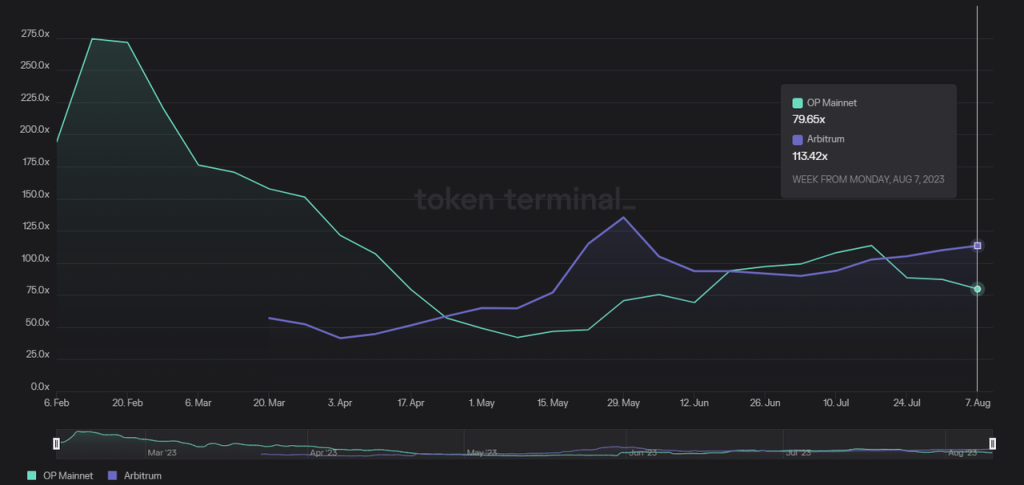Click the purple Arbitrum swatch in tooltip
Viewport: 1024px width, 485px height.
797,139
